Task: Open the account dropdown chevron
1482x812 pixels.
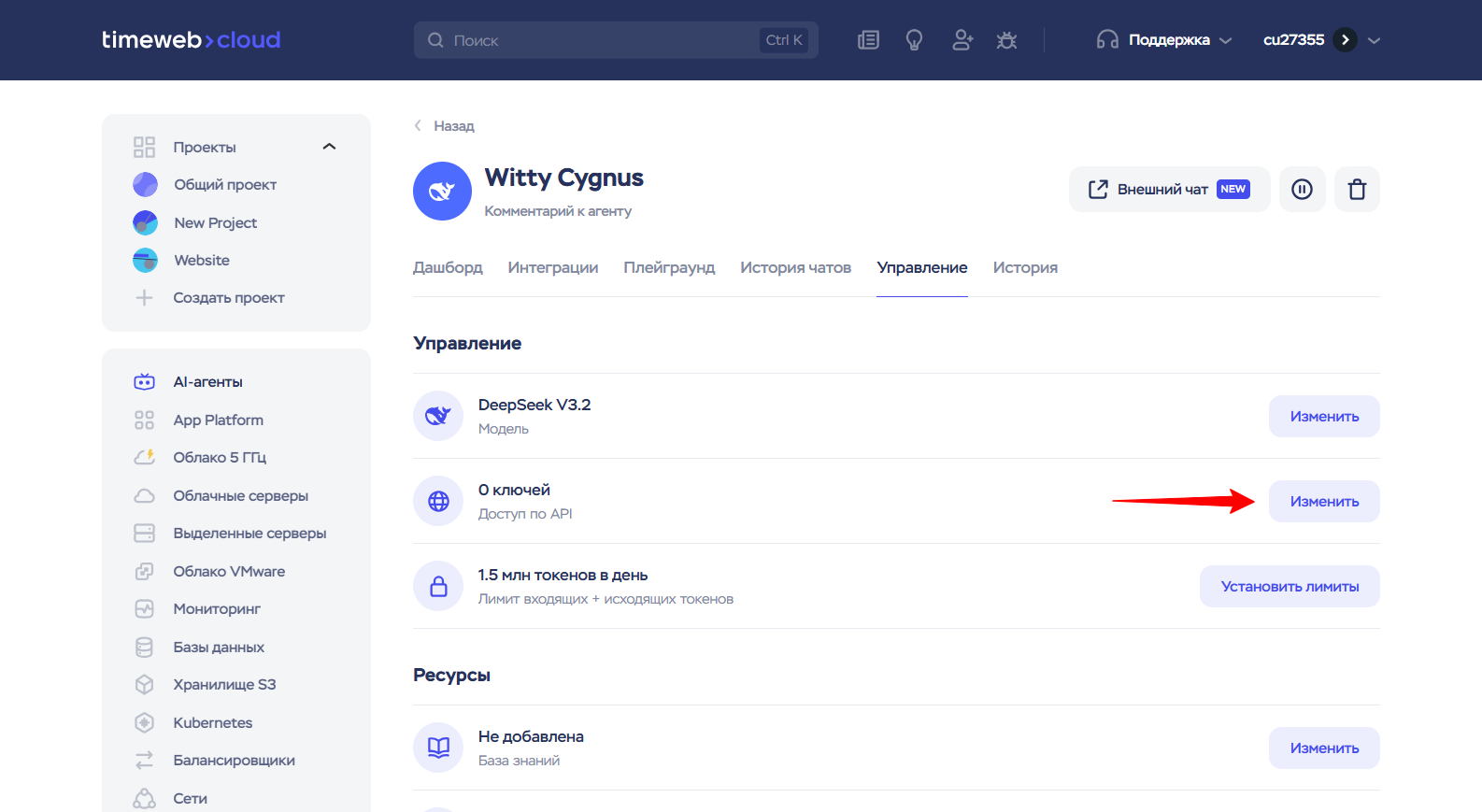Action: 1374,40
